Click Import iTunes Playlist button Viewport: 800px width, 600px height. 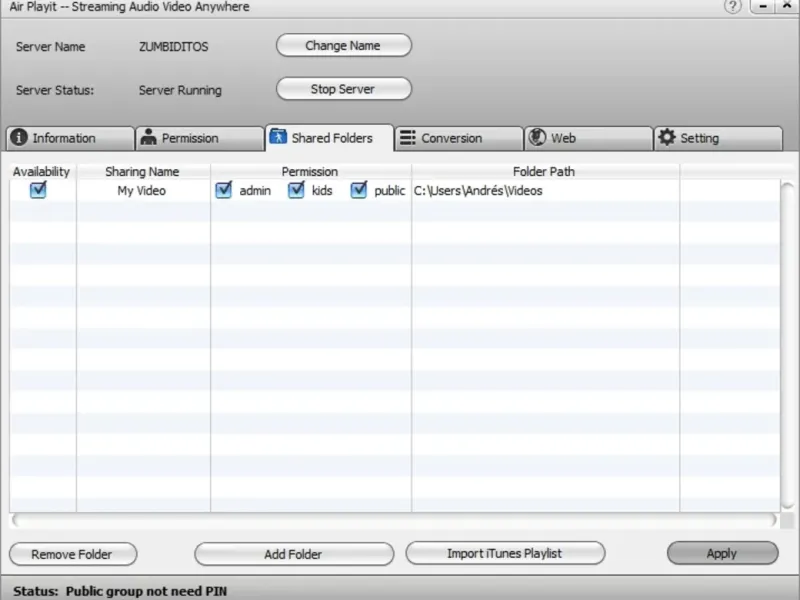(x=505, y=553)
